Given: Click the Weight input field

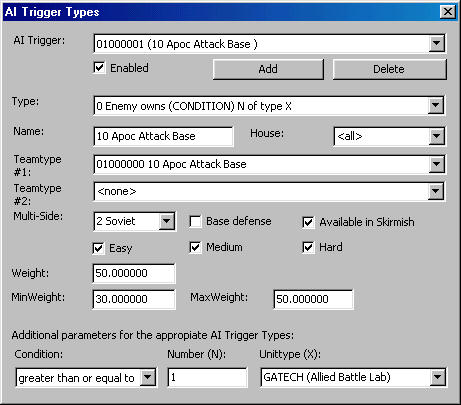Looking at the screenshot, I should [134, 273].
